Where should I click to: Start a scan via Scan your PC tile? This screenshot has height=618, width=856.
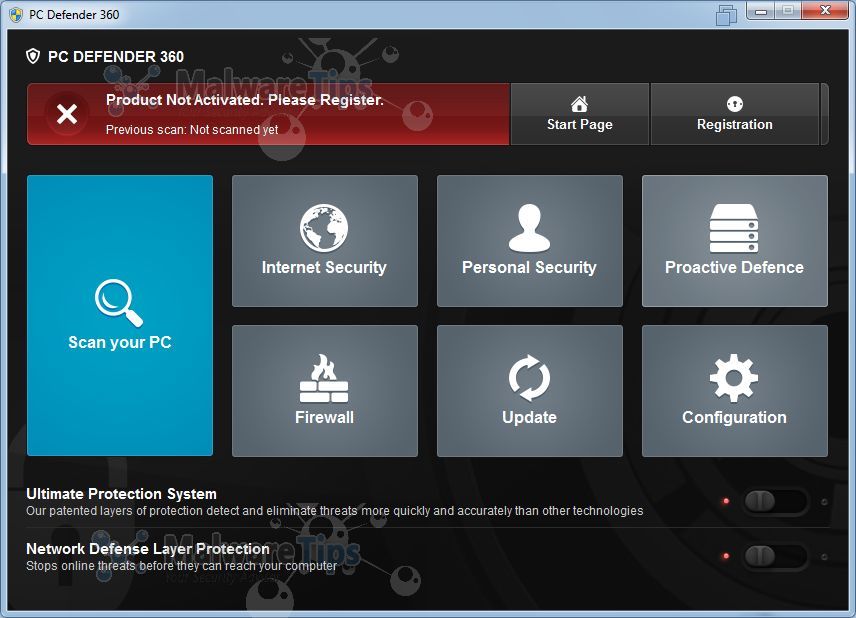coord(120,315)
